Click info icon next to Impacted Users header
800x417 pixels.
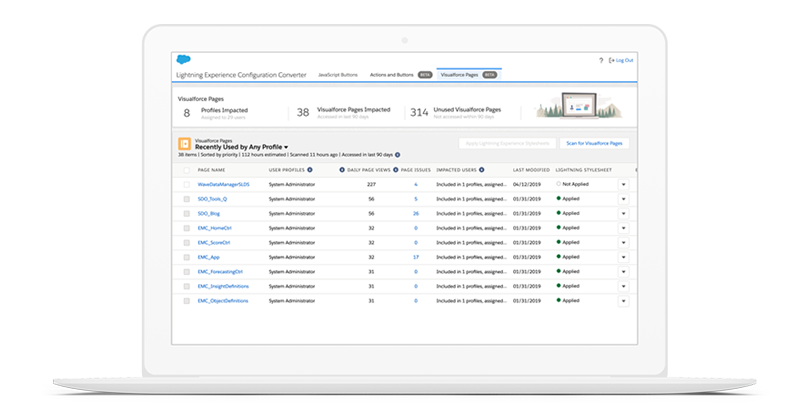[x=479, y=170]
